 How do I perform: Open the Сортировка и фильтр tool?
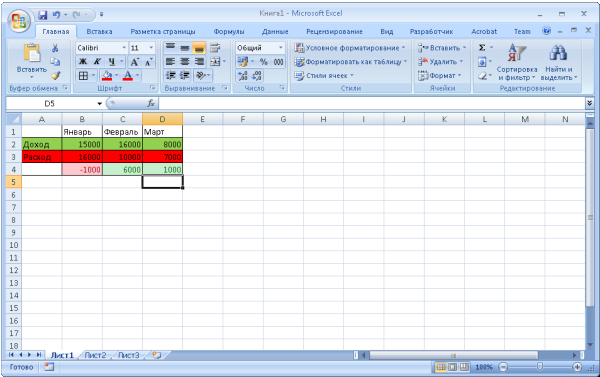[517, 62]
